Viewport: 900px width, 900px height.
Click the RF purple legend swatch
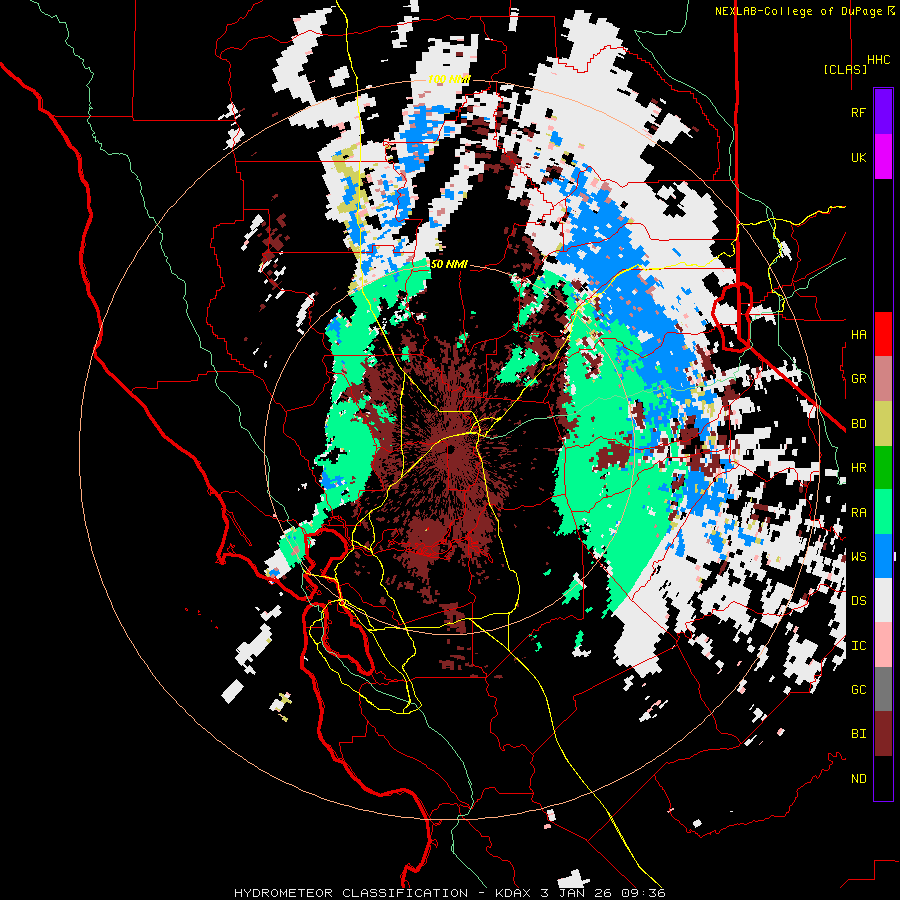pos(883,112)
